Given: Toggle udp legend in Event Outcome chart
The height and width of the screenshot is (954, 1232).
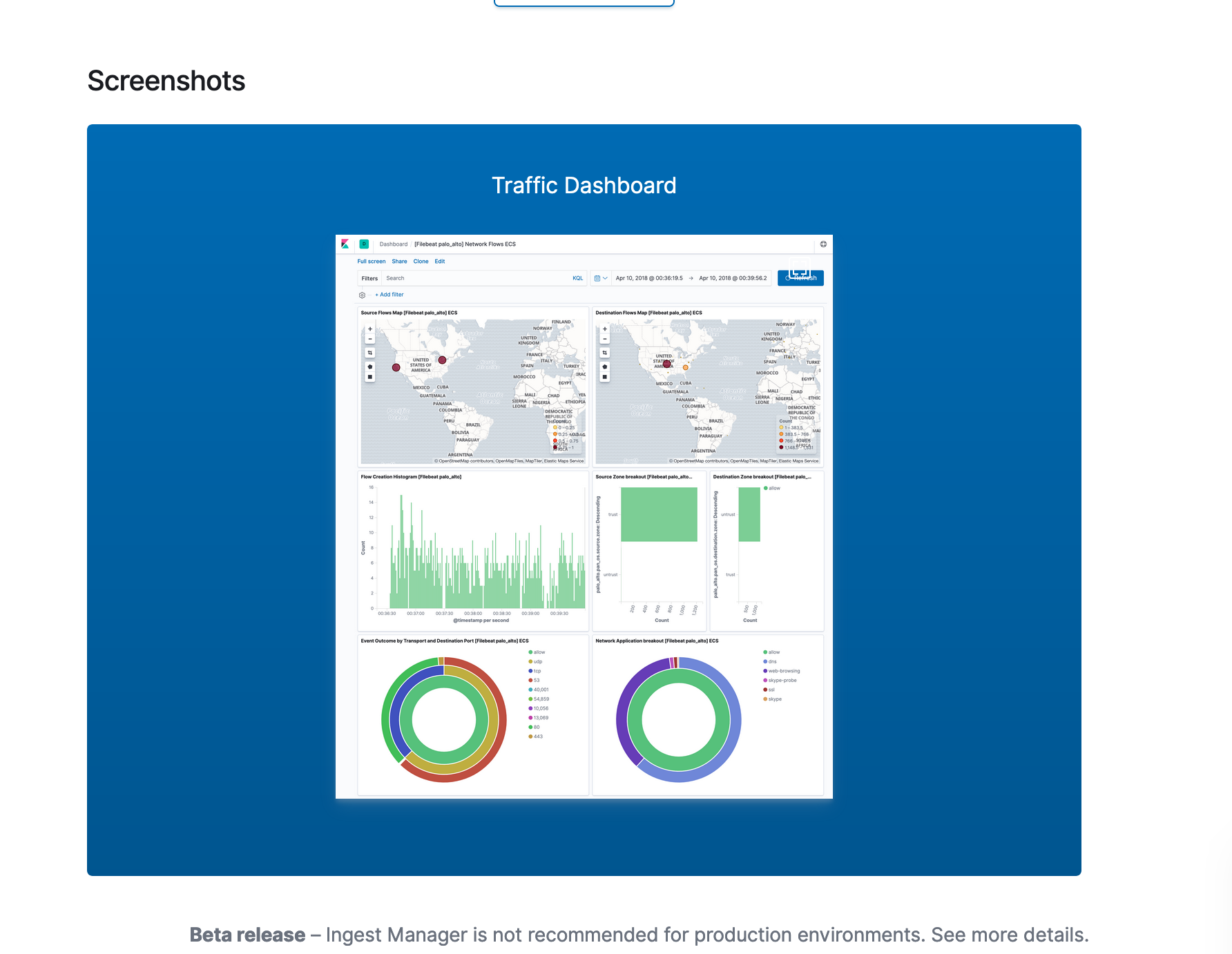Looking at the screenshot, I should point(536,661).
